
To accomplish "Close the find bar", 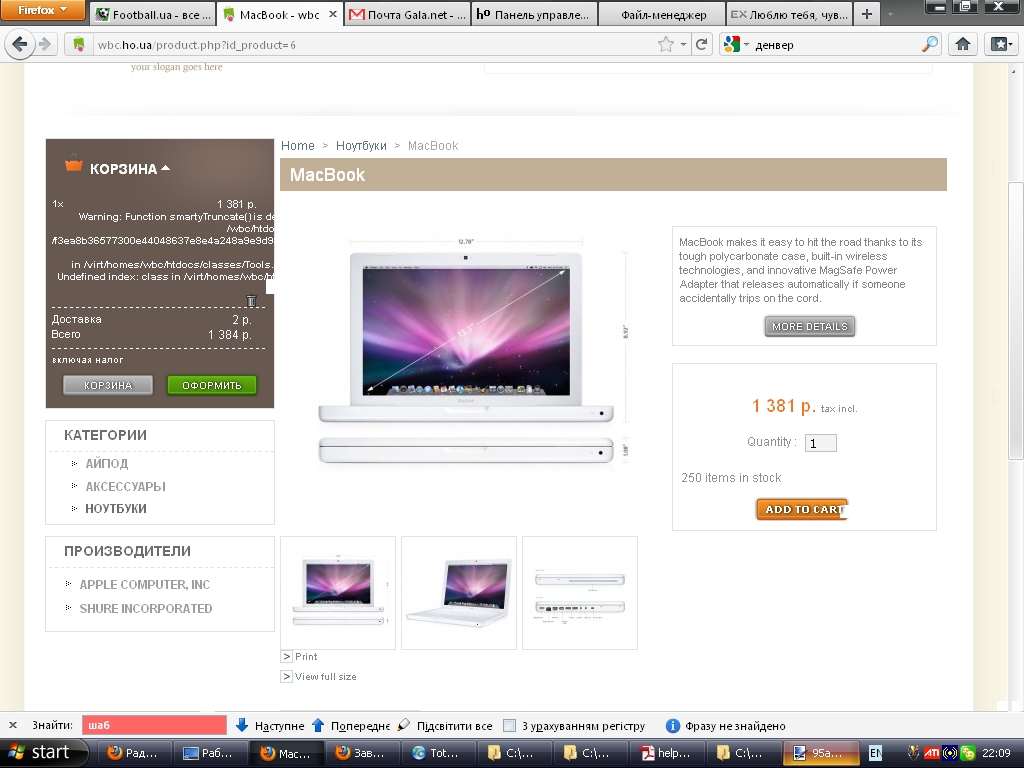I will pyautogui.click(x=12, y=726).
